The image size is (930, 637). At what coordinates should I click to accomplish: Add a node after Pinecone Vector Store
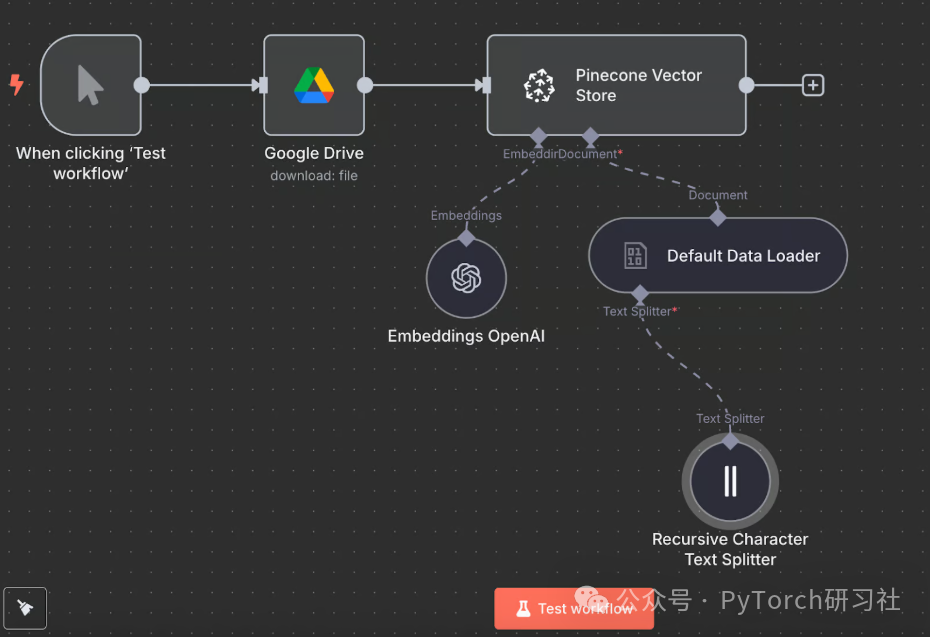tap(813, 85)
